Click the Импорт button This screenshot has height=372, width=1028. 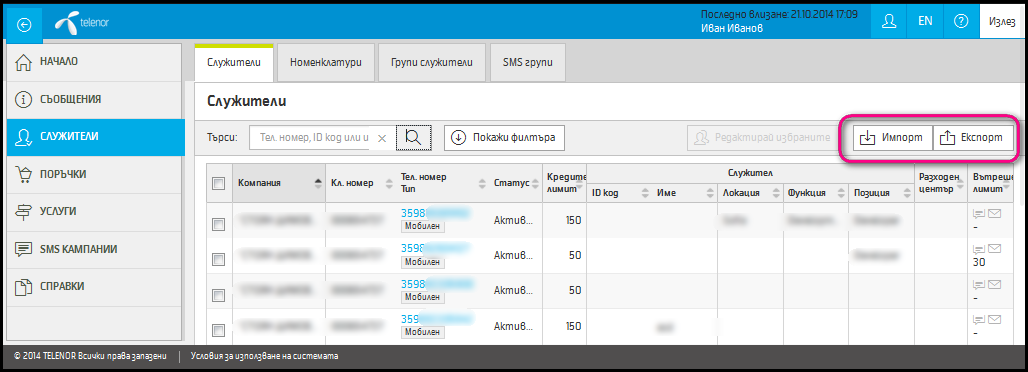tap(892, 138)
